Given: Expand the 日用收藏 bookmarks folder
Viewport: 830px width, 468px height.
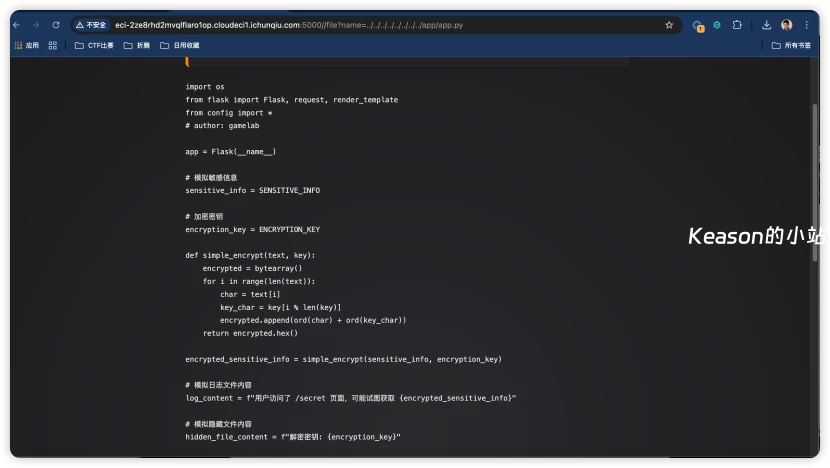Looking at the screenshot, I should click(x=179, y=45).
